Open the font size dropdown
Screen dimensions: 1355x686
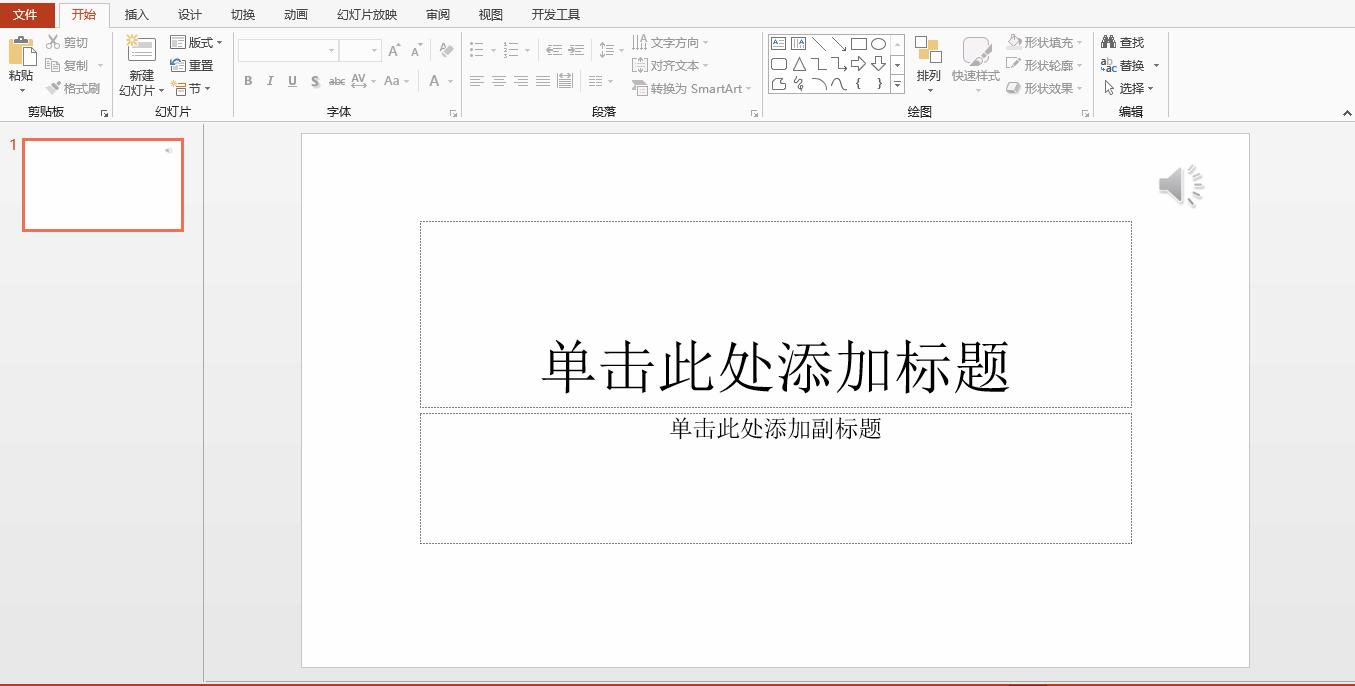tap(376, 49)
